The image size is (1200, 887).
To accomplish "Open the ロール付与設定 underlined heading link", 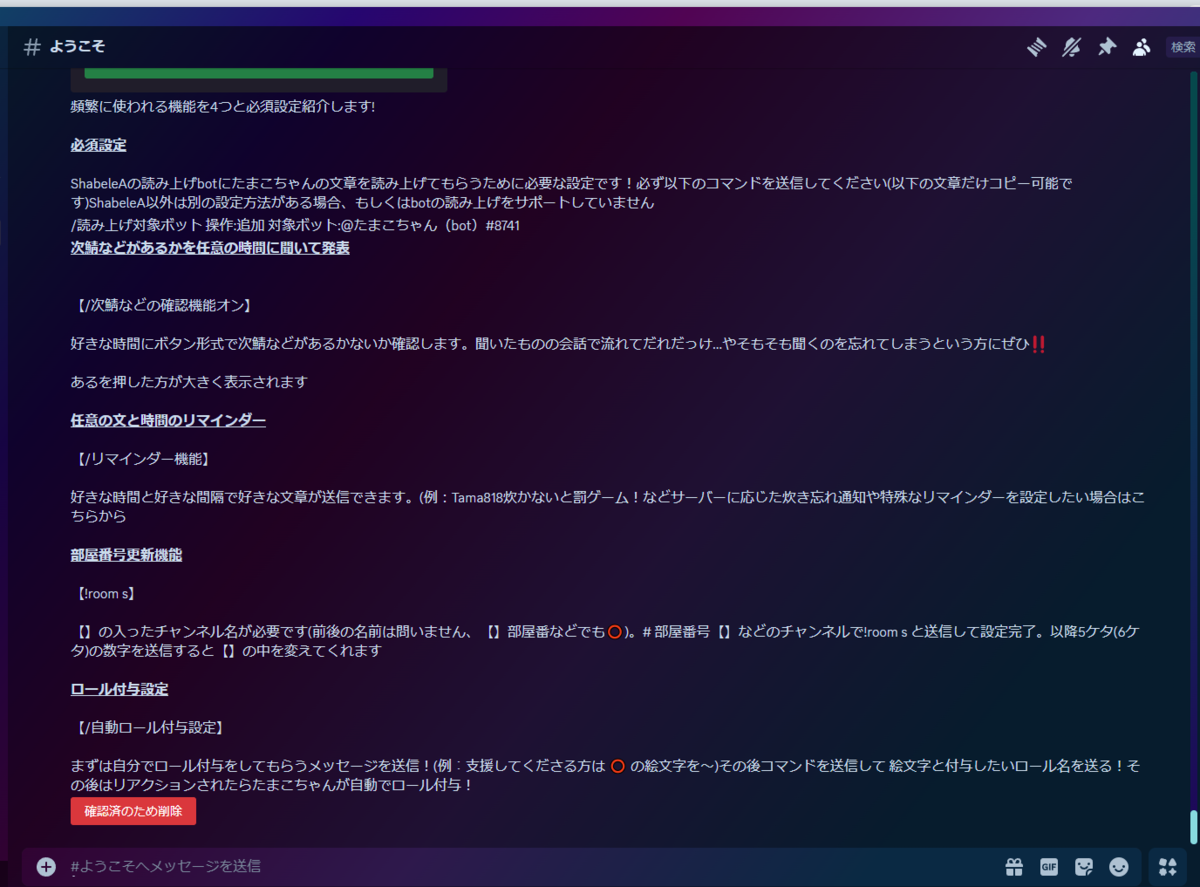I will click(x=119, y=688).
